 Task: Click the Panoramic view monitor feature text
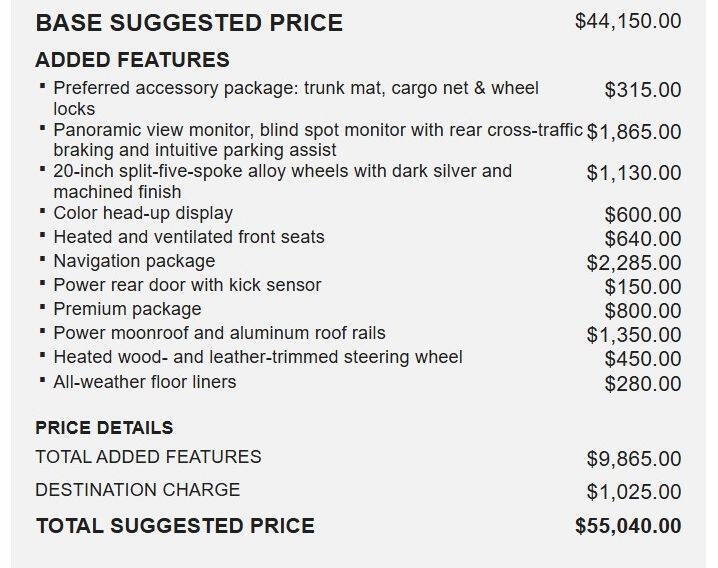click(x=318, y=140)
